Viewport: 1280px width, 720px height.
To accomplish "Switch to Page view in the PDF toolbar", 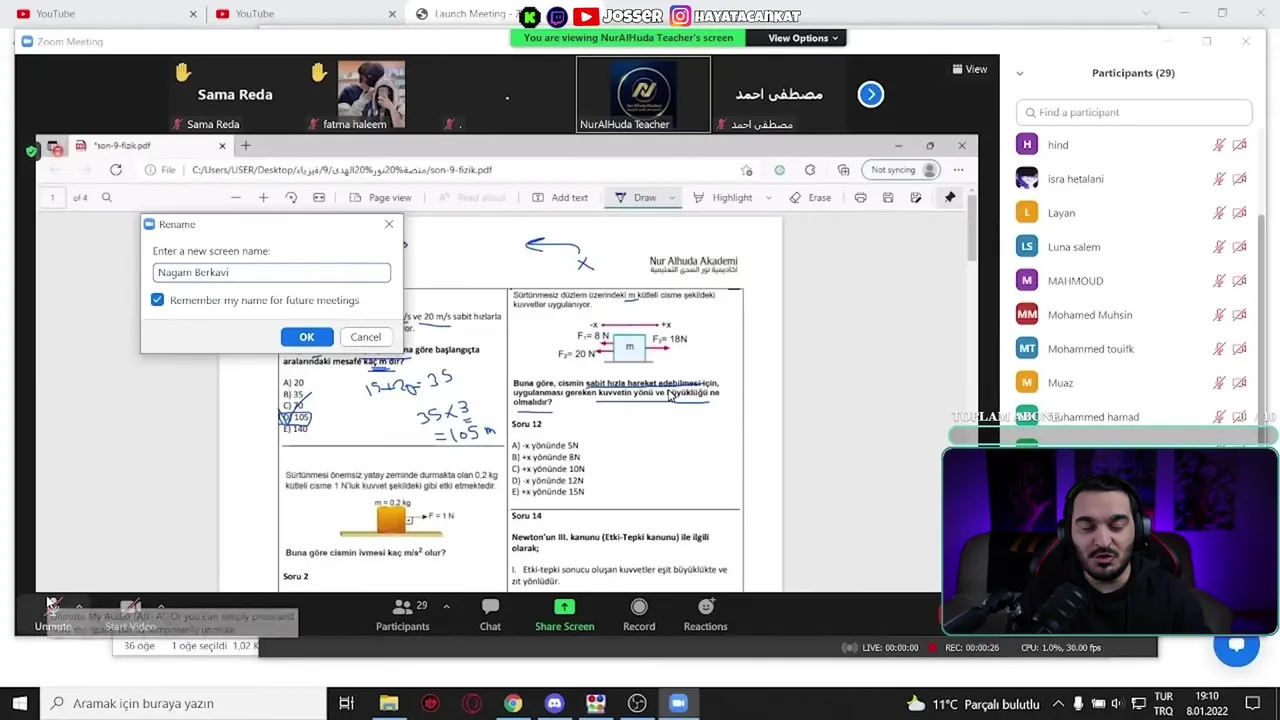I will 380,198.
